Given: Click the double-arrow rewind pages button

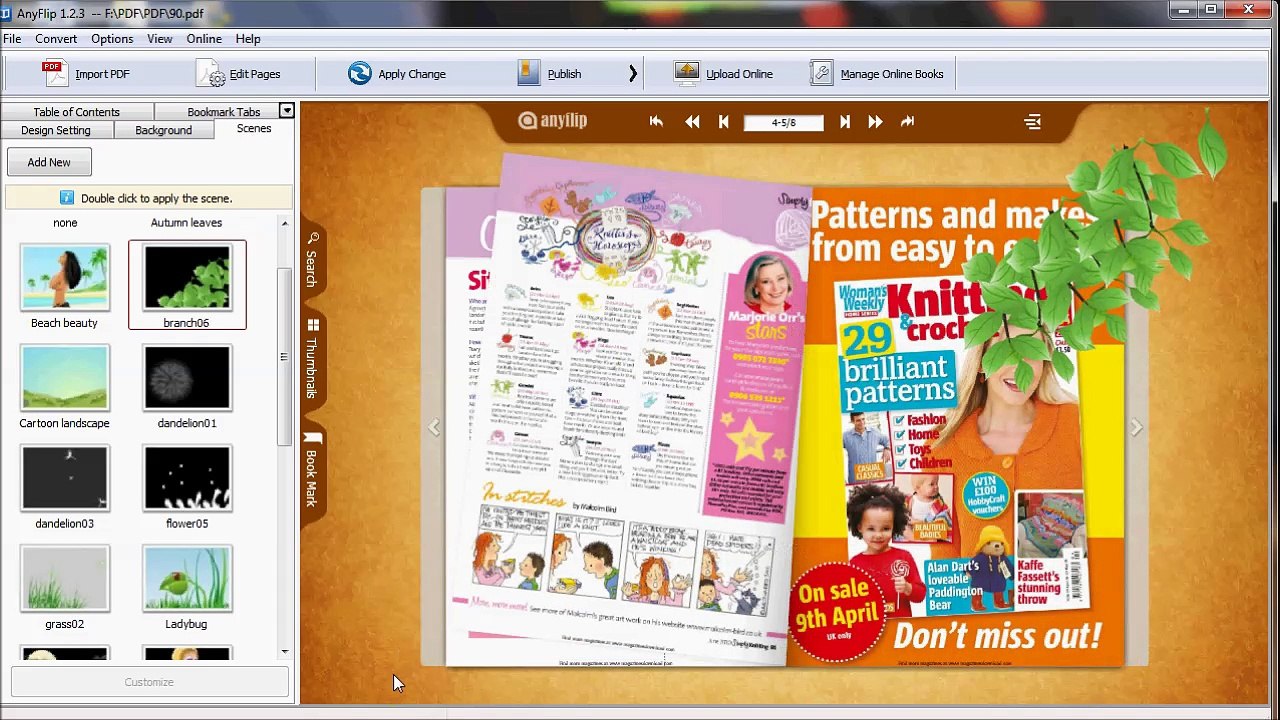Looking at the screenshot, I should (x=692, y=121).
